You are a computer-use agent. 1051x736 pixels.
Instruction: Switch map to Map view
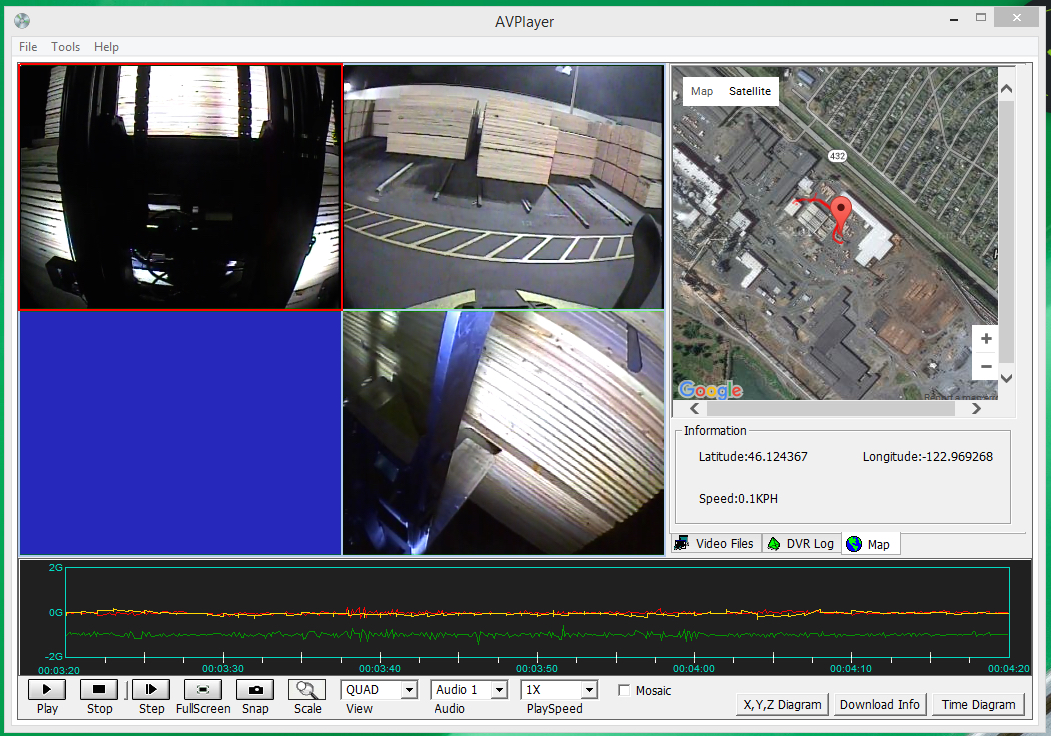(x=702, y=91)
